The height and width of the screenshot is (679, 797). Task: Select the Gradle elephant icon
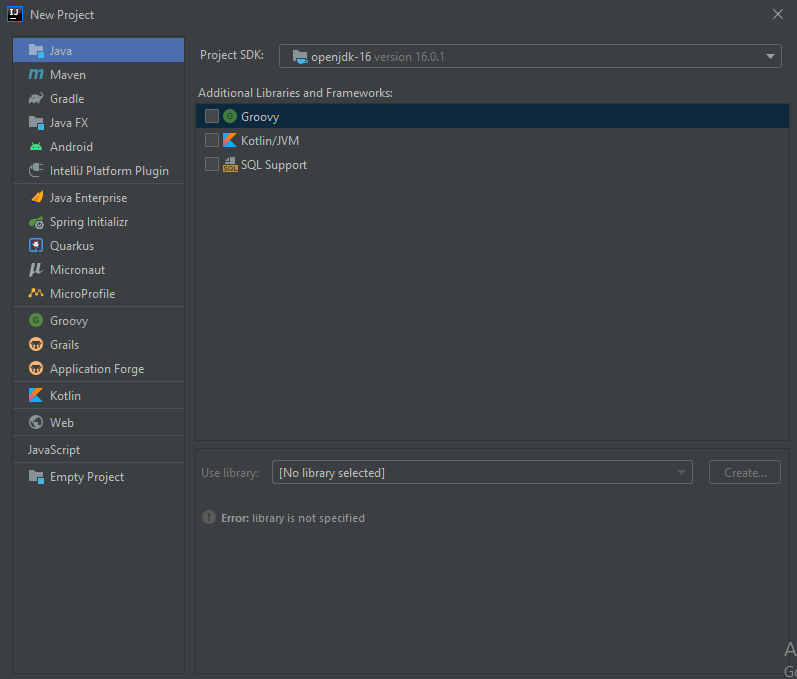click(x=36, y=99)
